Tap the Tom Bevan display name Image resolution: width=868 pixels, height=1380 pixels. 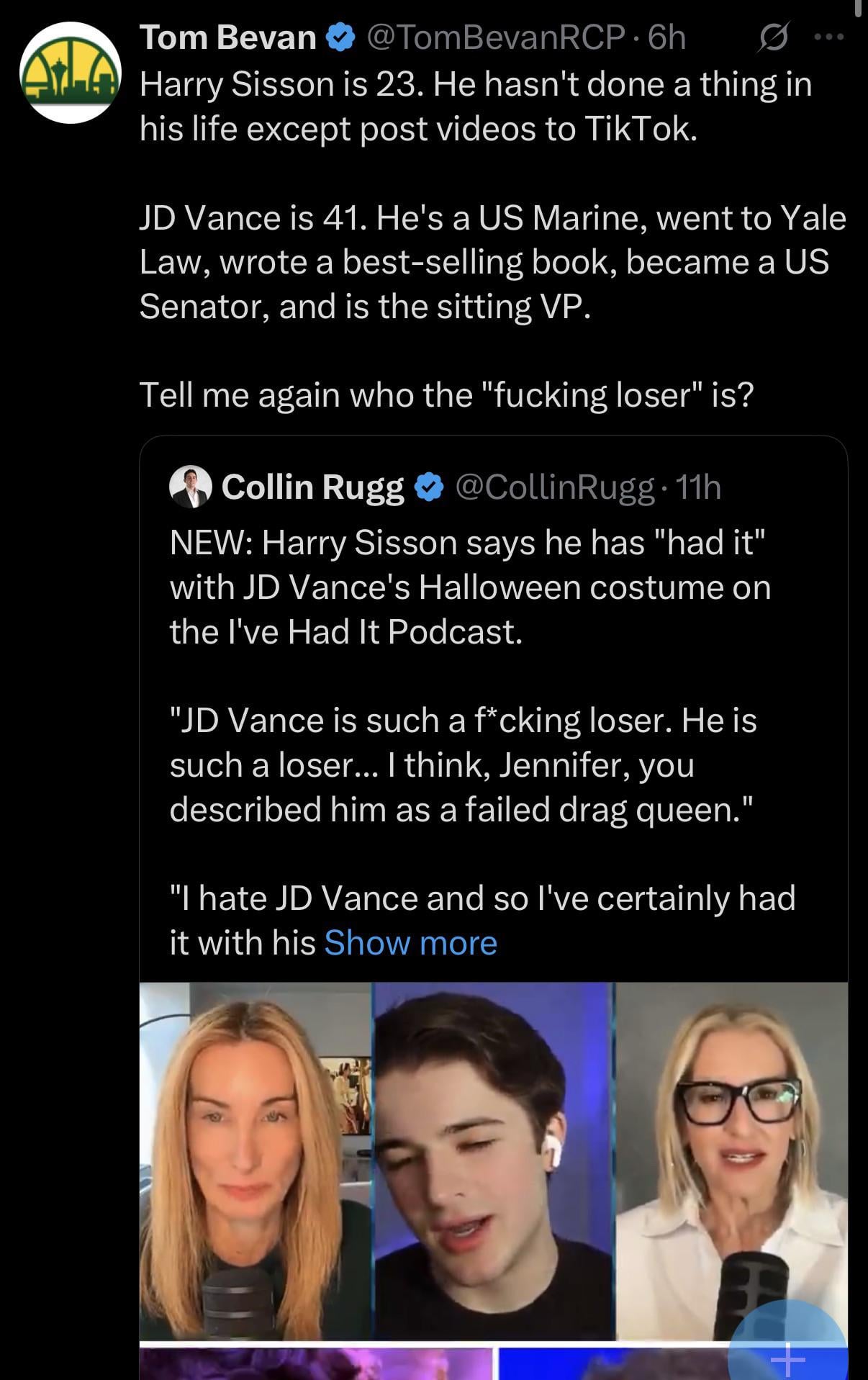(227, 37)
